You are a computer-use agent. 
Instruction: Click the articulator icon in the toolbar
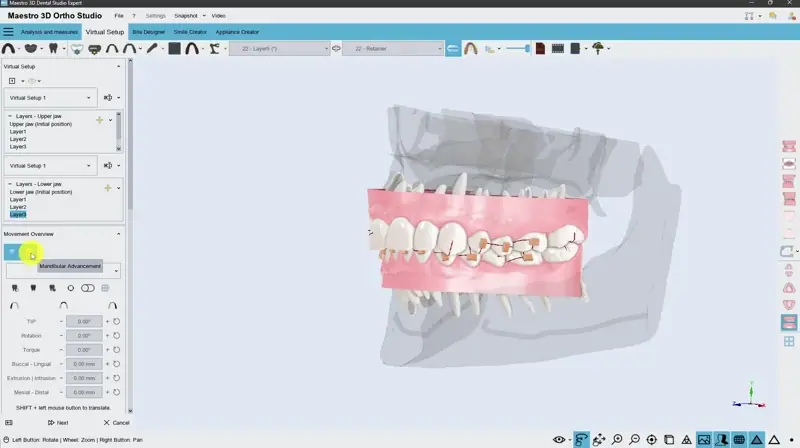tap(214, 48)
